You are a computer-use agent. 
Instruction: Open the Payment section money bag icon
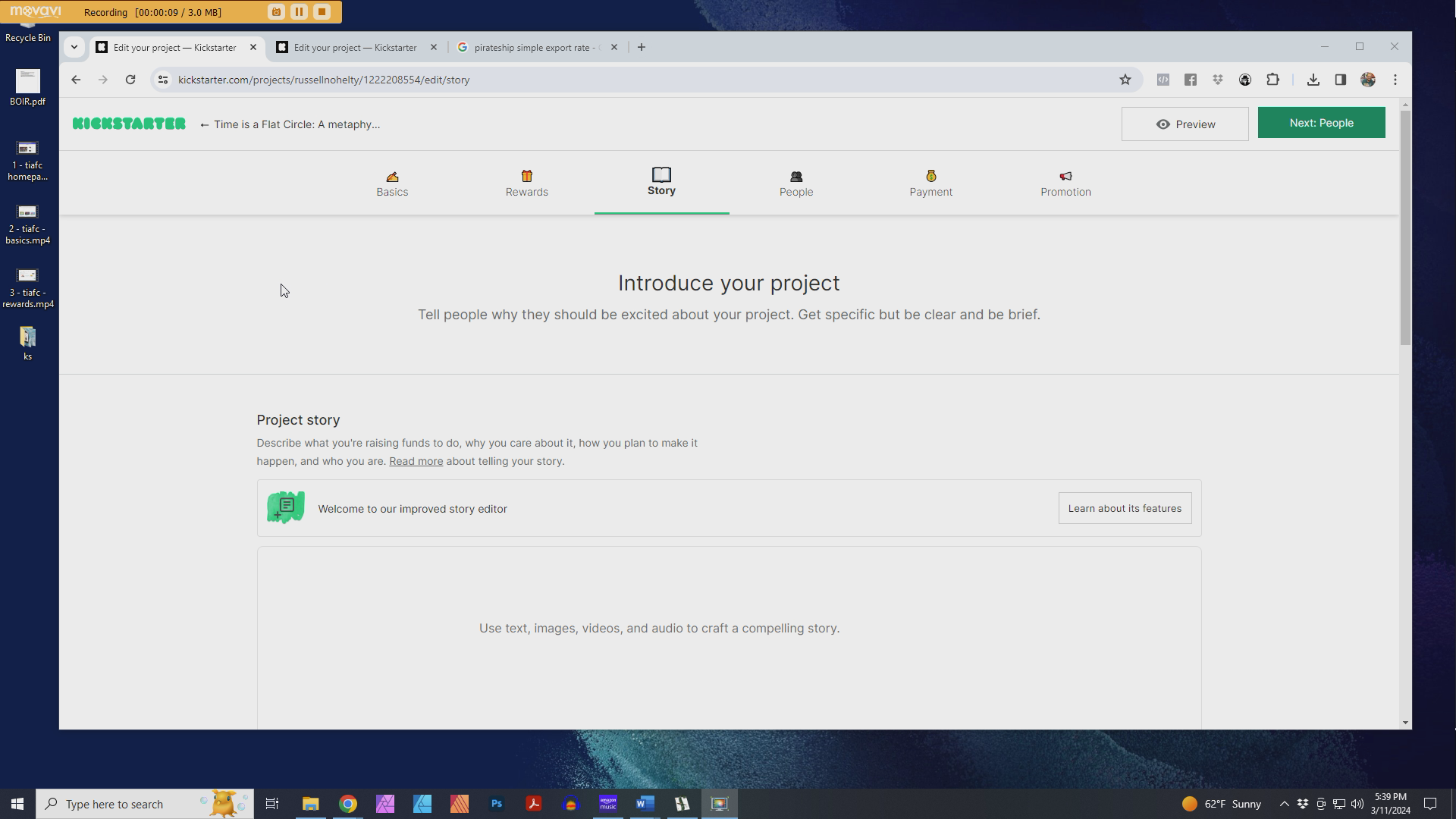[930, 176]
